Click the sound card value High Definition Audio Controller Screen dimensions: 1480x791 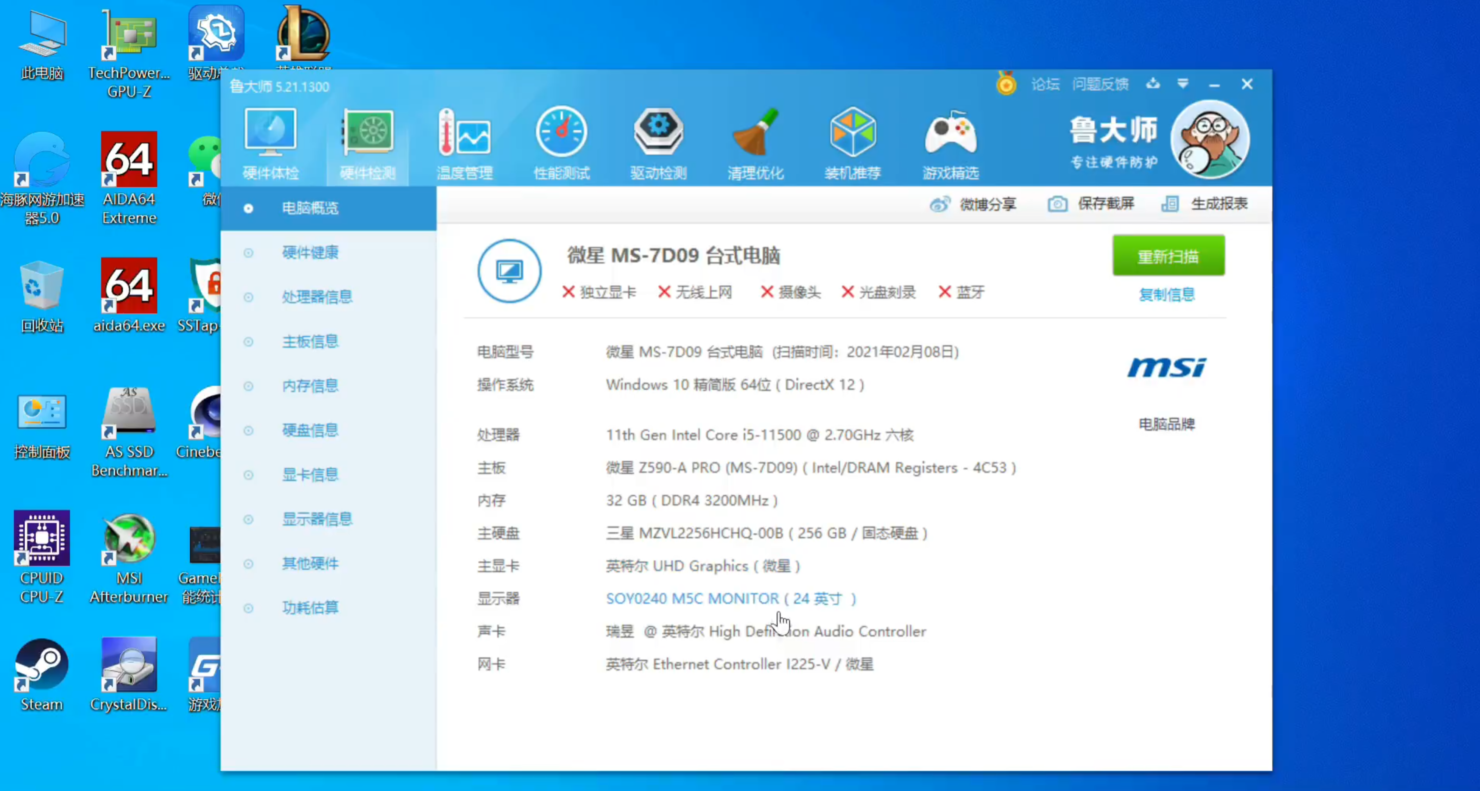point(766,632)
